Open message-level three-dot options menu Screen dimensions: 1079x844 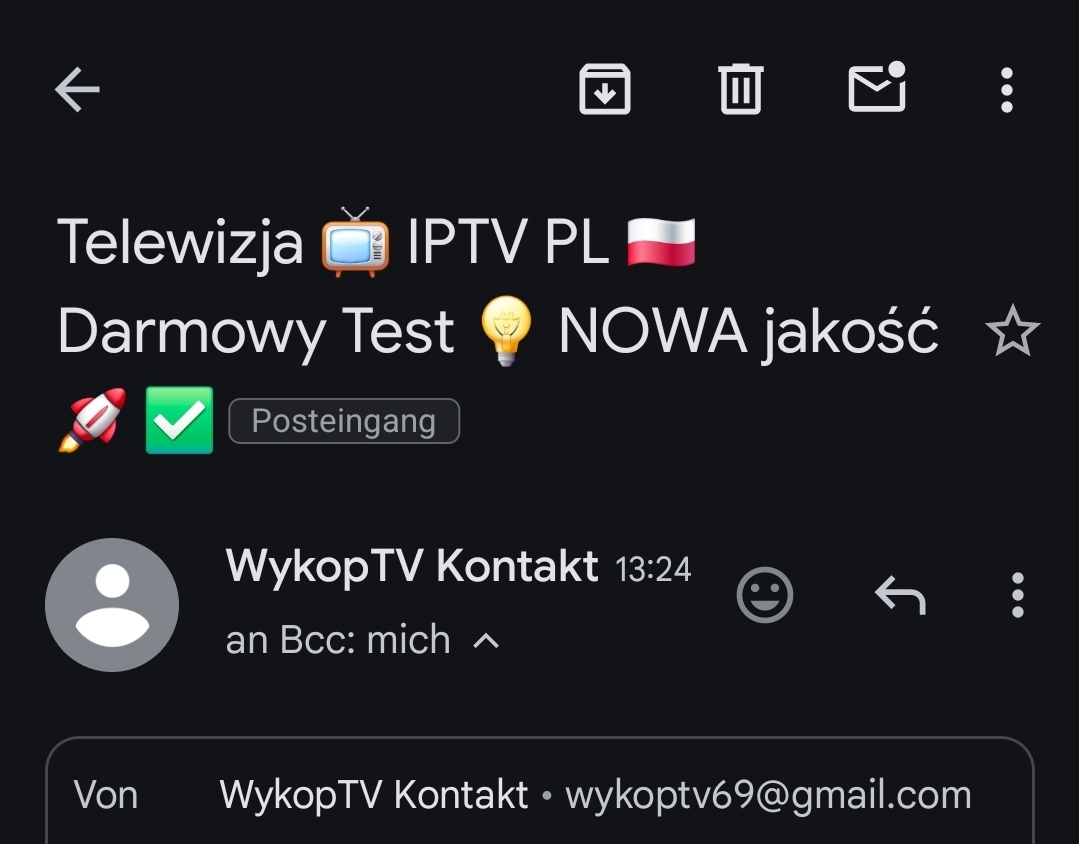coord(1018,595)
